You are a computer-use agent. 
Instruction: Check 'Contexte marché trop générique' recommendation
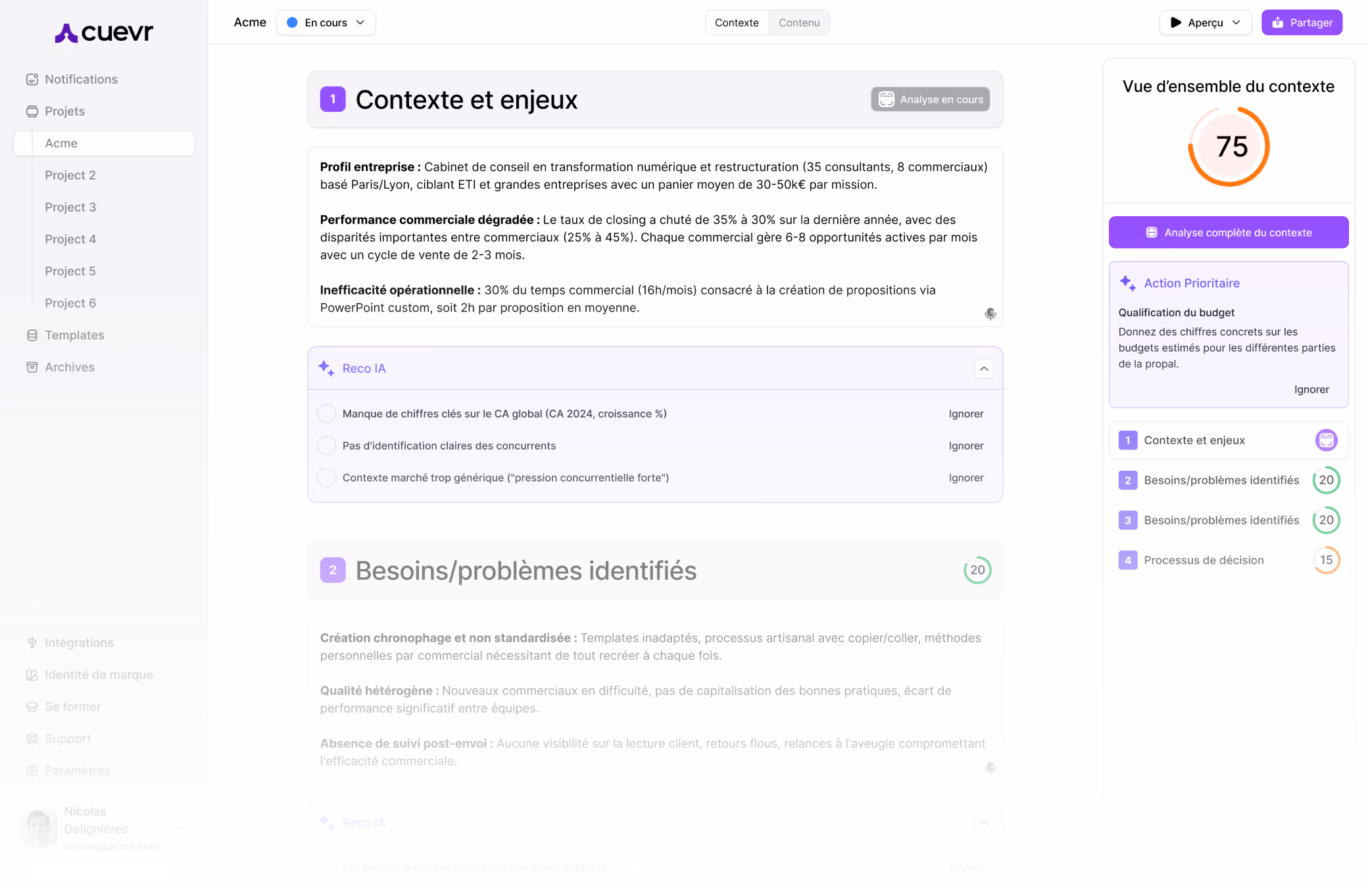pyautogui.click(x=326, y=478)
